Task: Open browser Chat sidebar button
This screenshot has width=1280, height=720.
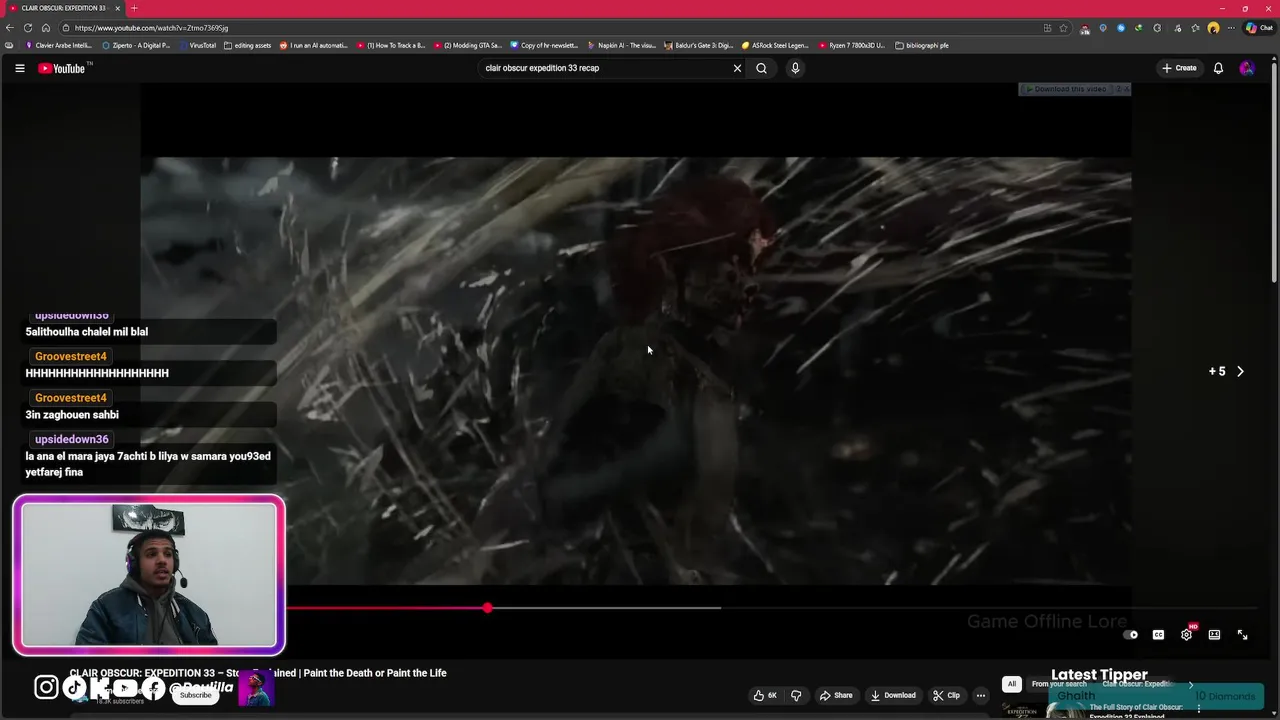Action: [1258, 28]
